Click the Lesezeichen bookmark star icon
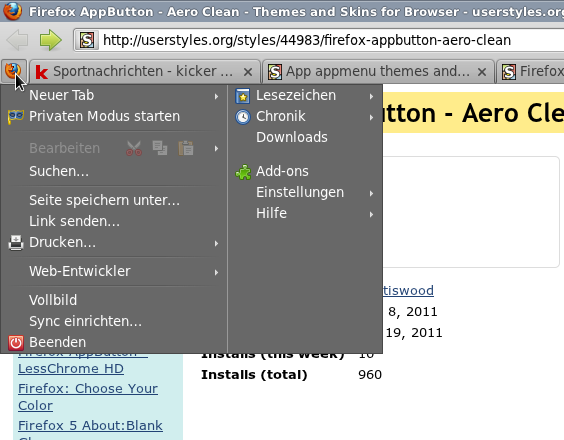Viewport: 564px width, 440px height. coord(243,96)
